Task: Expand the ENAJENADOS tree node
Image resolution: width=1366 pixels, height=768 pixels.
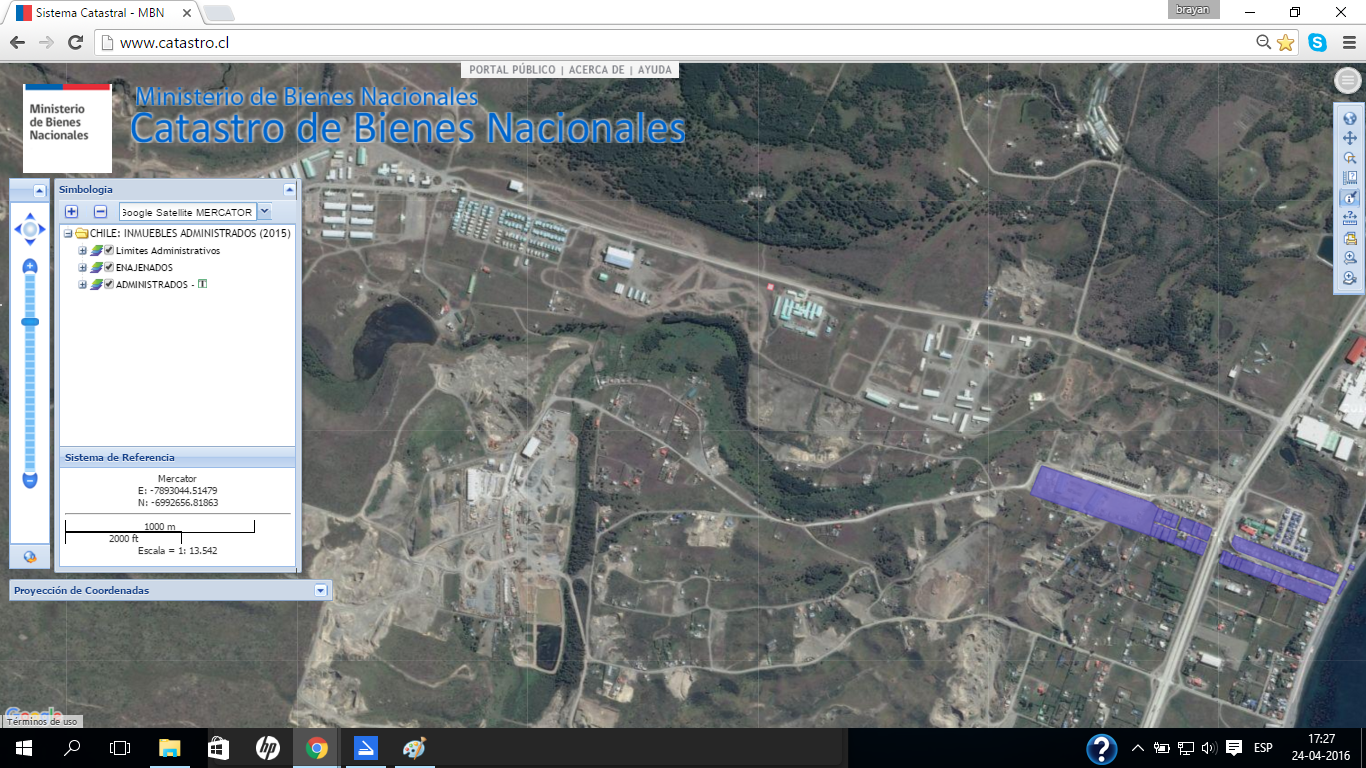Action: click(x=83, y=267)
